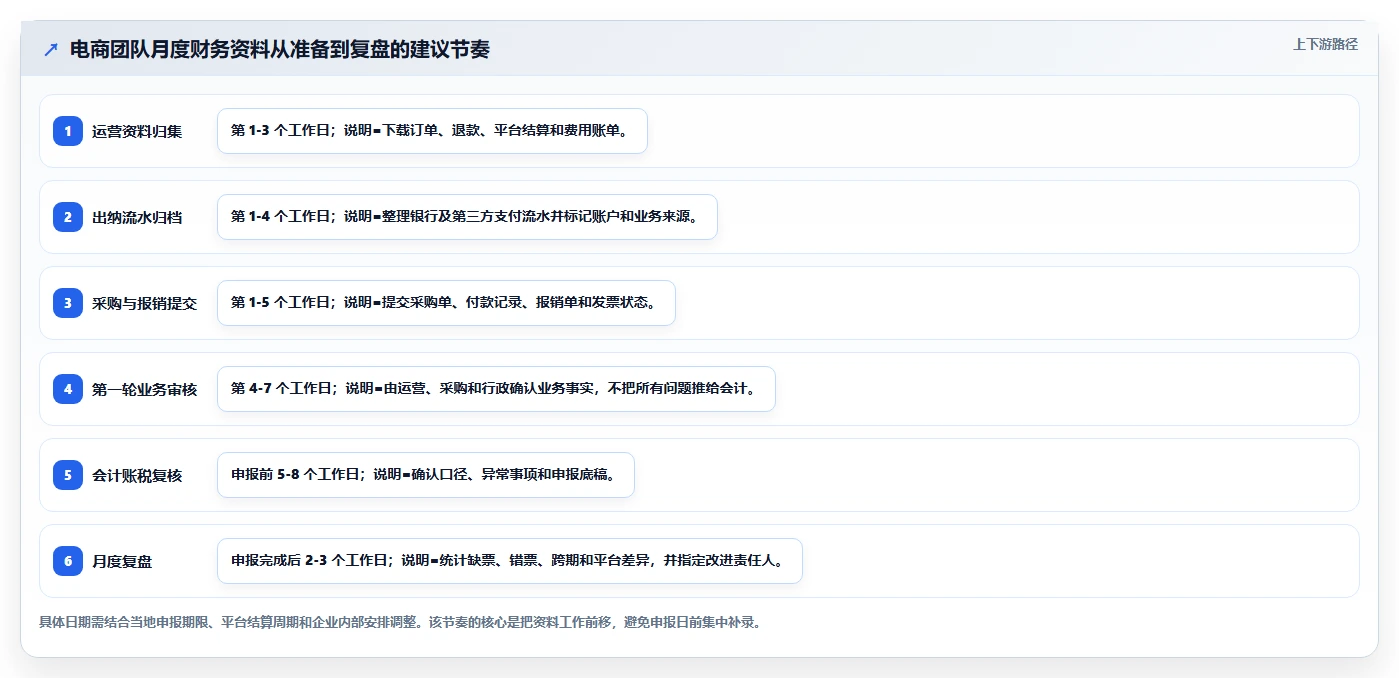Click the footnote starting 具体日期需结合当地申报期限
Screen dimensions: 1399x678
pyautogui.click(x=400, y=622)
